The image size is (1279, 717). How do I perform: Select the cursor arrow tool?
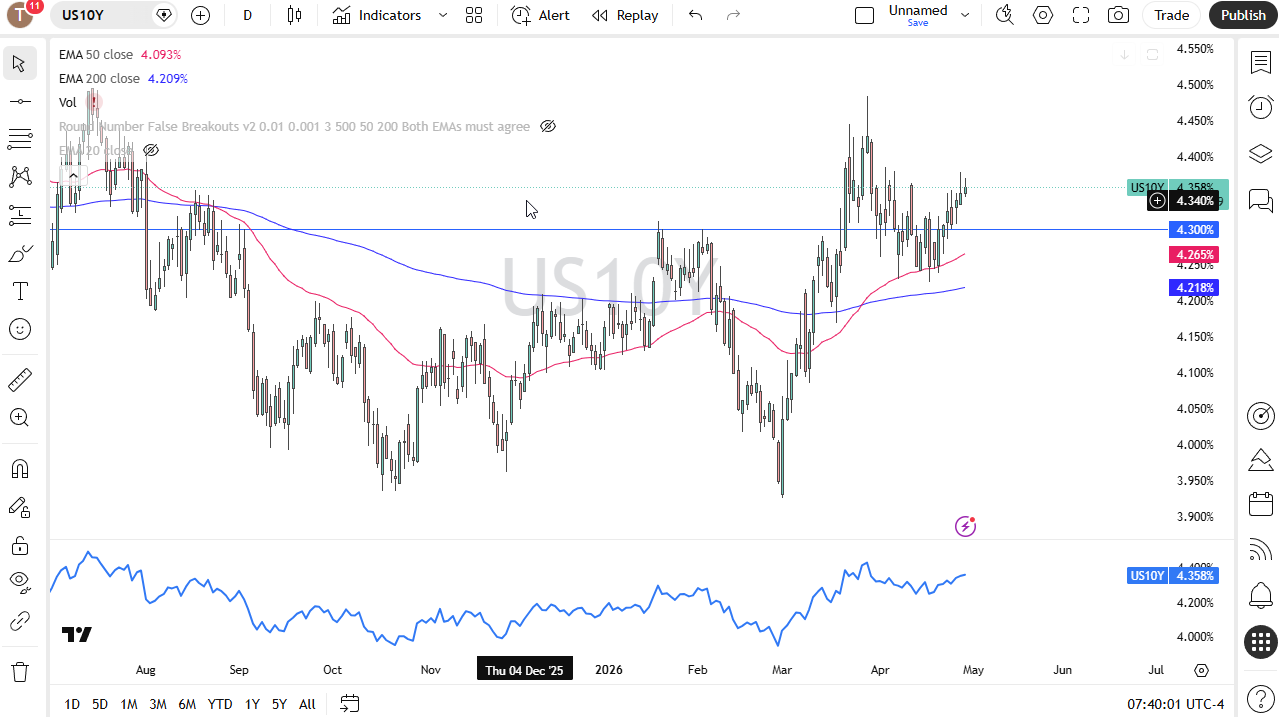pyautogui.click(x=19, y=64)
